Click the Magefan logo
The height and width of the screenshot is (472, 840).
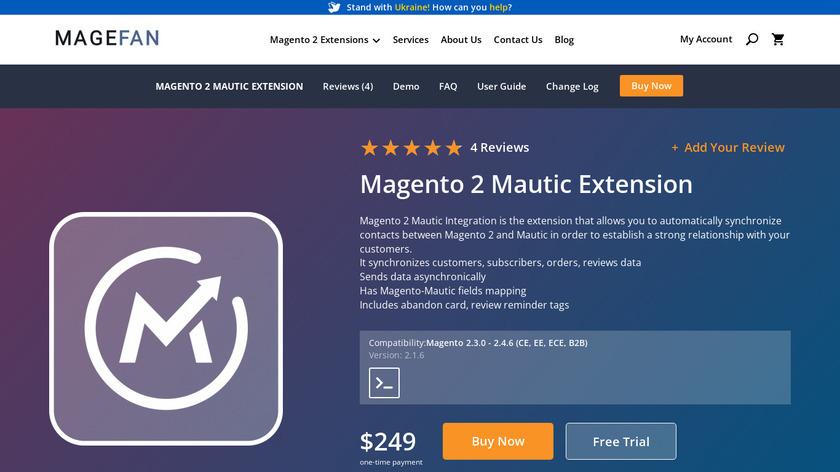(107, 38)
